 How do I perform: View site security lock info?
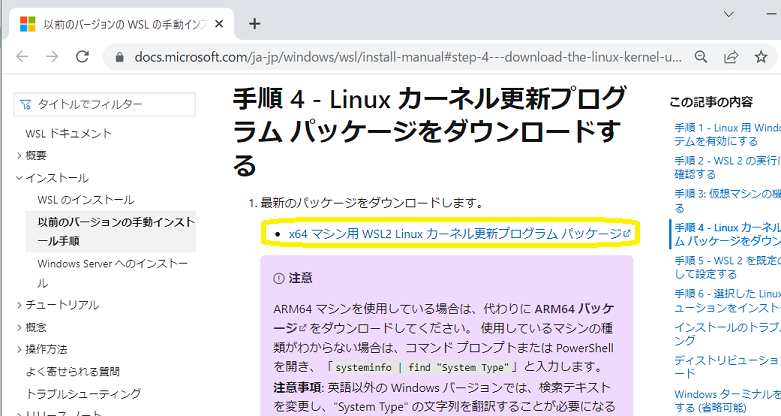(119, 57)
